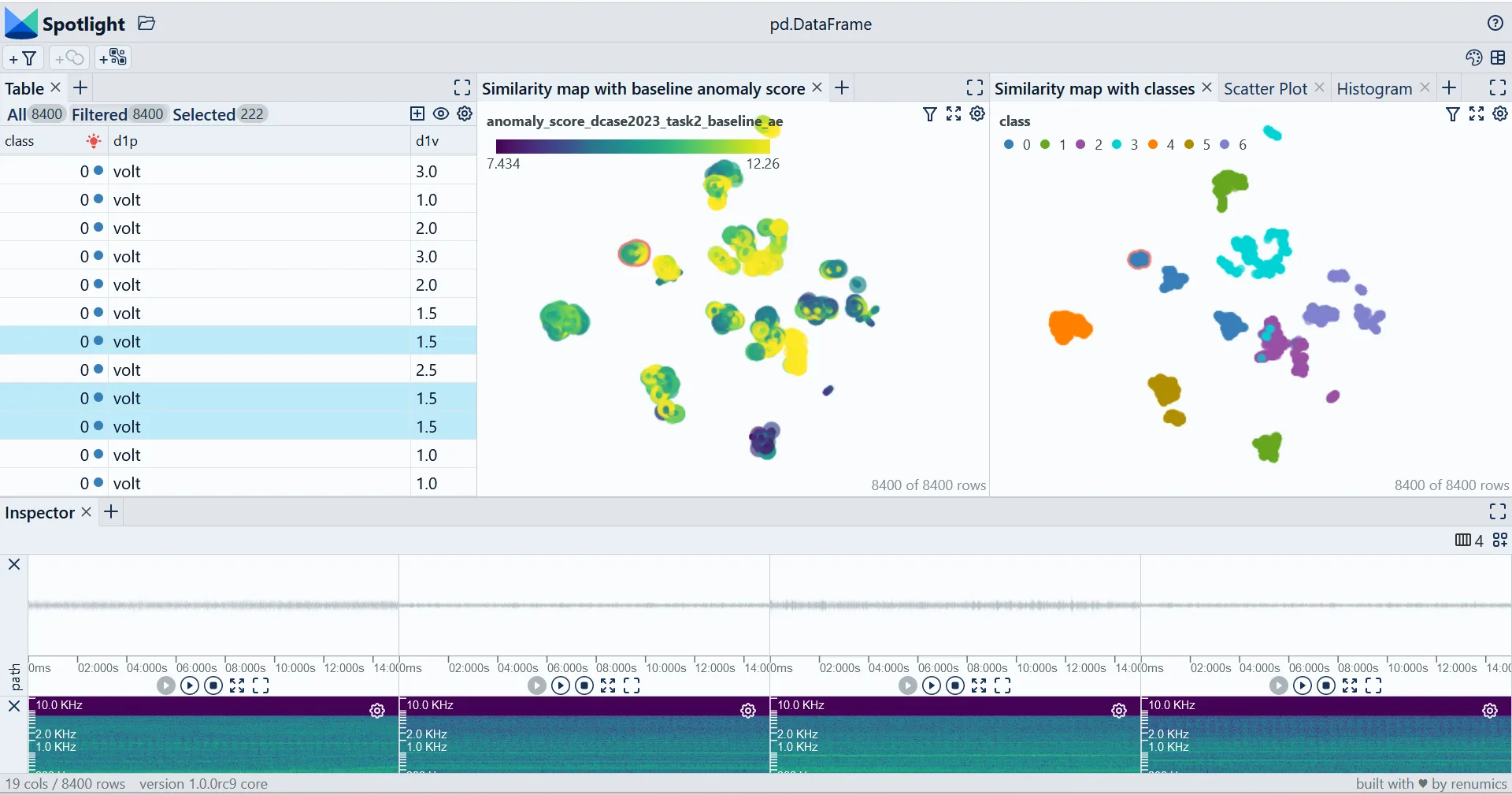Fit the classes similarity map to view

1477,114
